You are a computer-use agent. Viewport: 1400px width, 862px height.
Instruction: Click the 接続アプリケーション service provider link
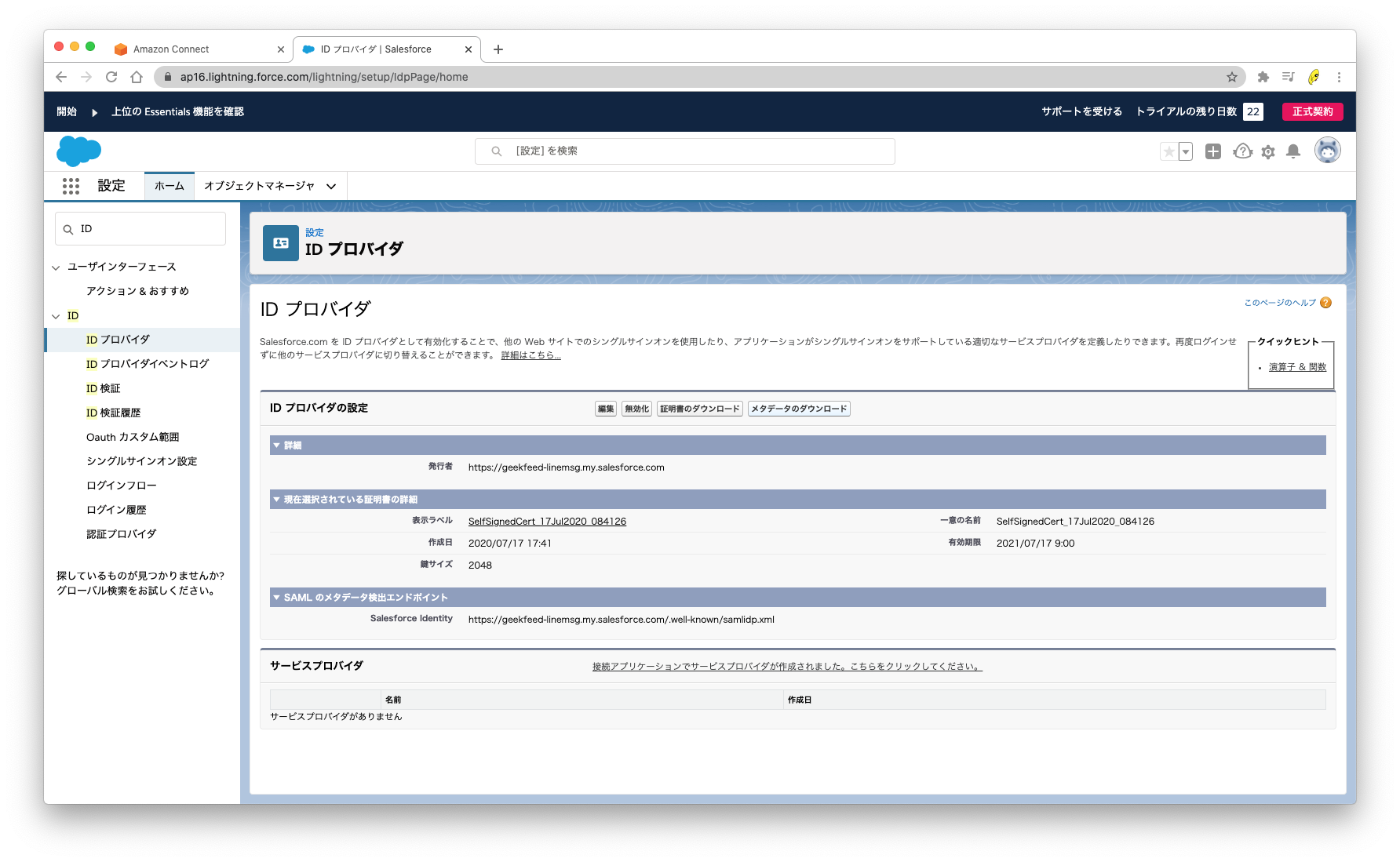tap(787, 667)
